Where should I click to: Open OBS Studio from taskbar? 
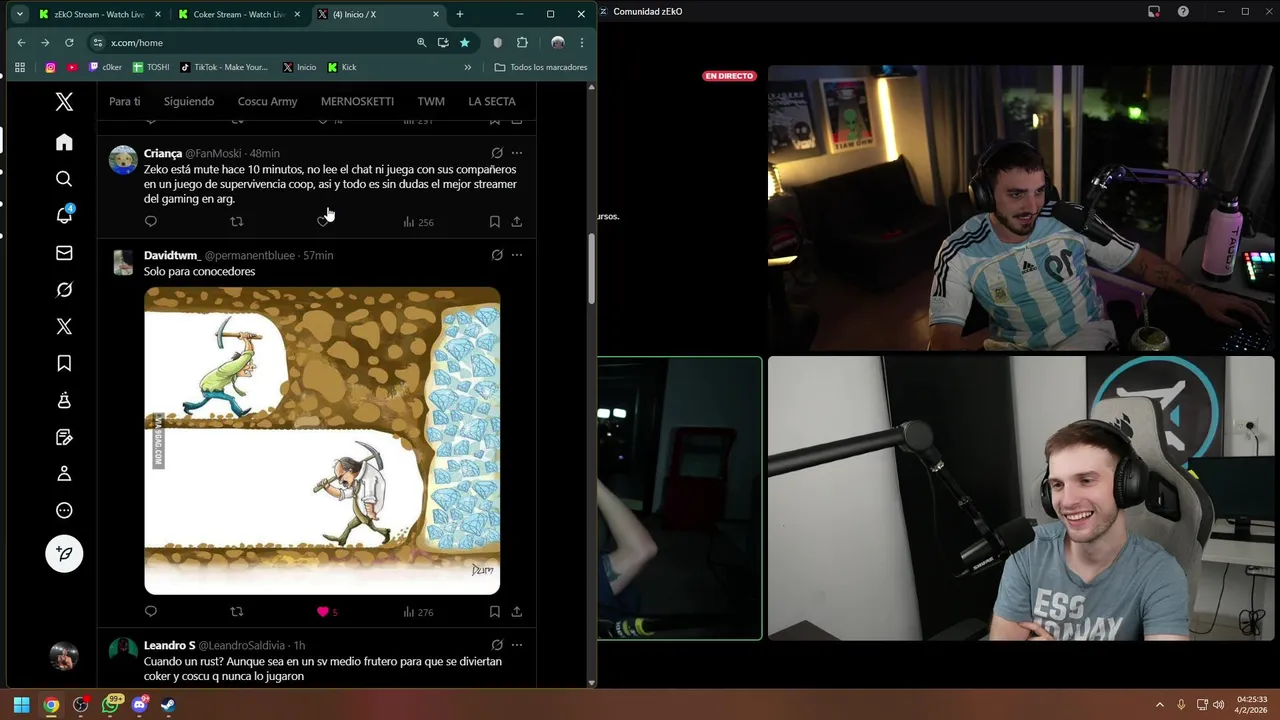click(81, 705)
